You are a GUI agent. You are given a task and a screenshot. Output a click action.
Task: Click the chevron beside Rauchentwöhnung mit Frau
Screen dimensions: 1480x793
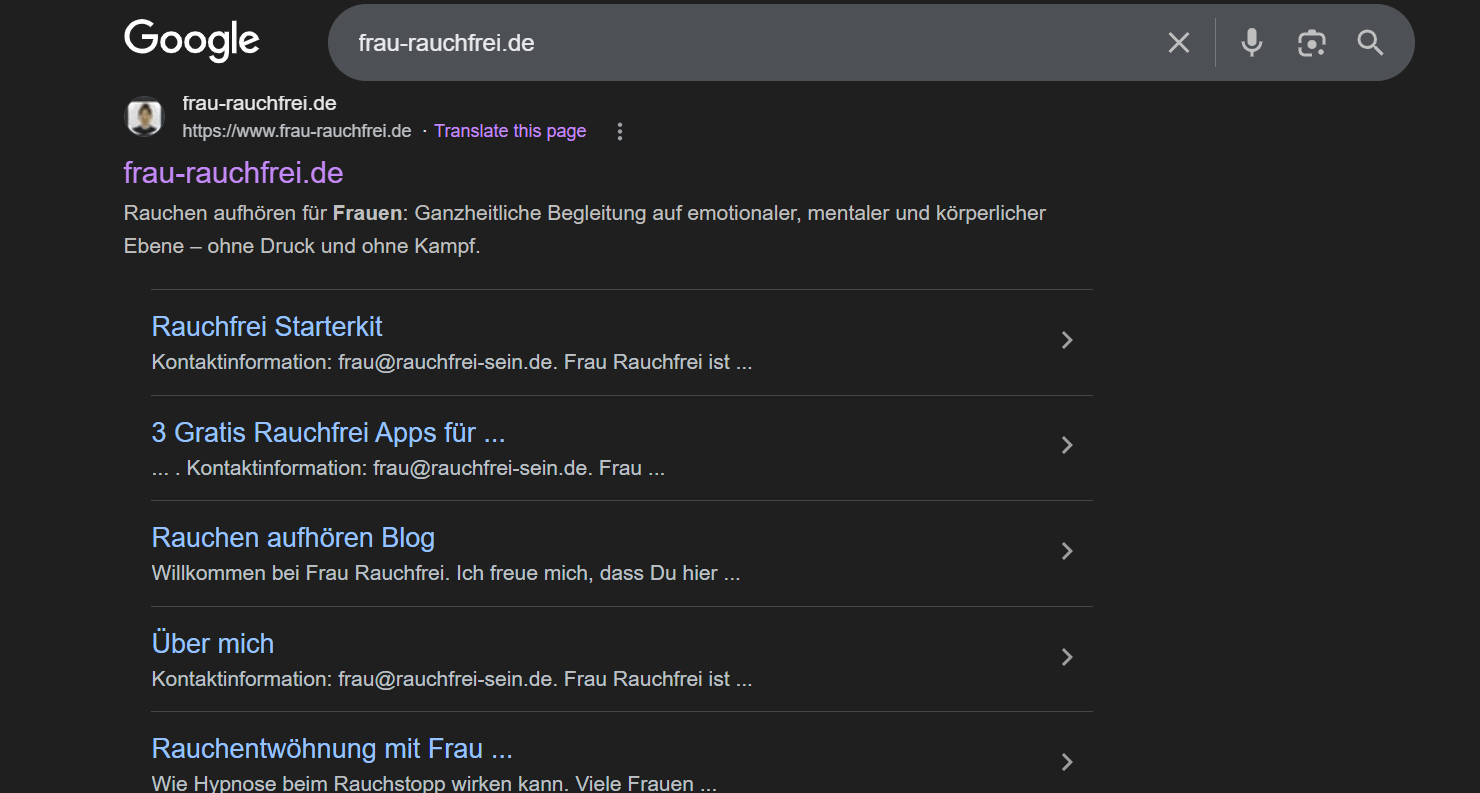coord(1067,762)
